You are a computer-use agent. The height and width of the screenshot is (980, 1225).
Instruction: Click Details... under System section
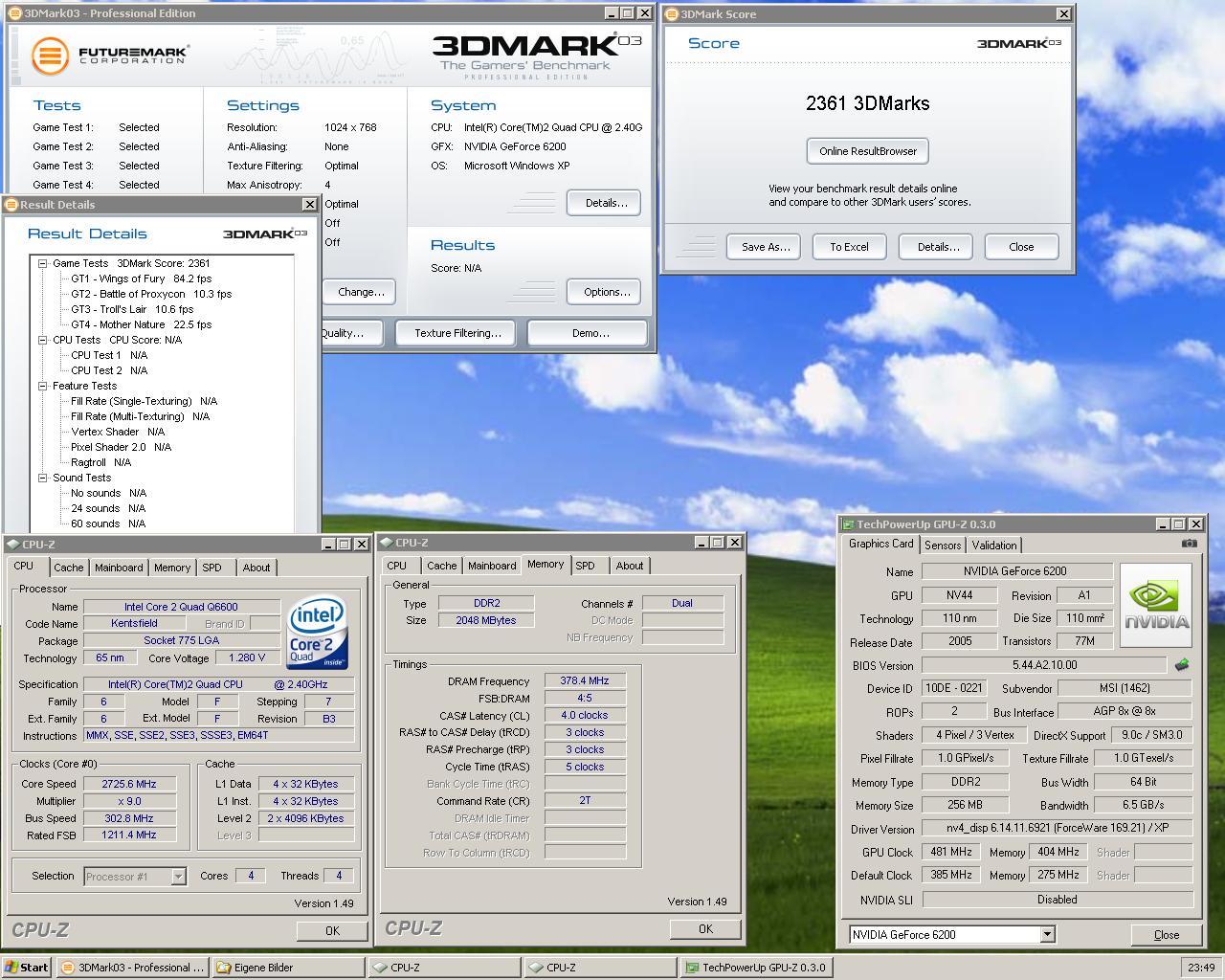point(606,203)
